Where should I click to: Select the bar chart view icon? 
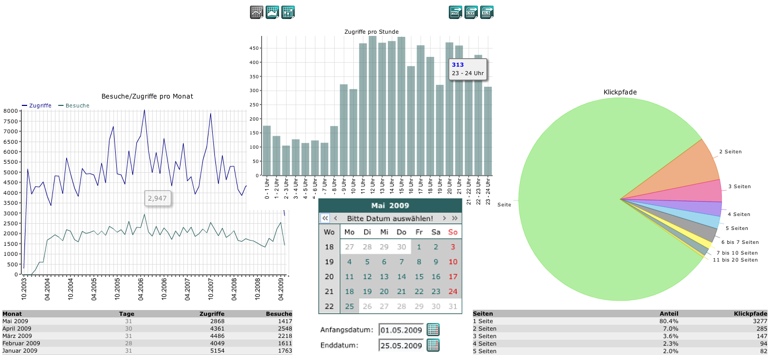pos(288,12)
